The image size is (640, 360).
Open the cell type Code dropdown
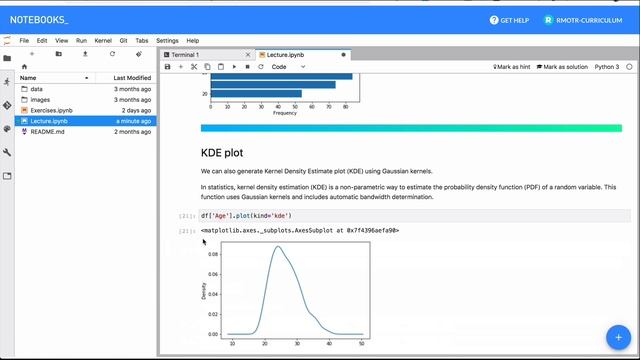(x=289, y=67)
